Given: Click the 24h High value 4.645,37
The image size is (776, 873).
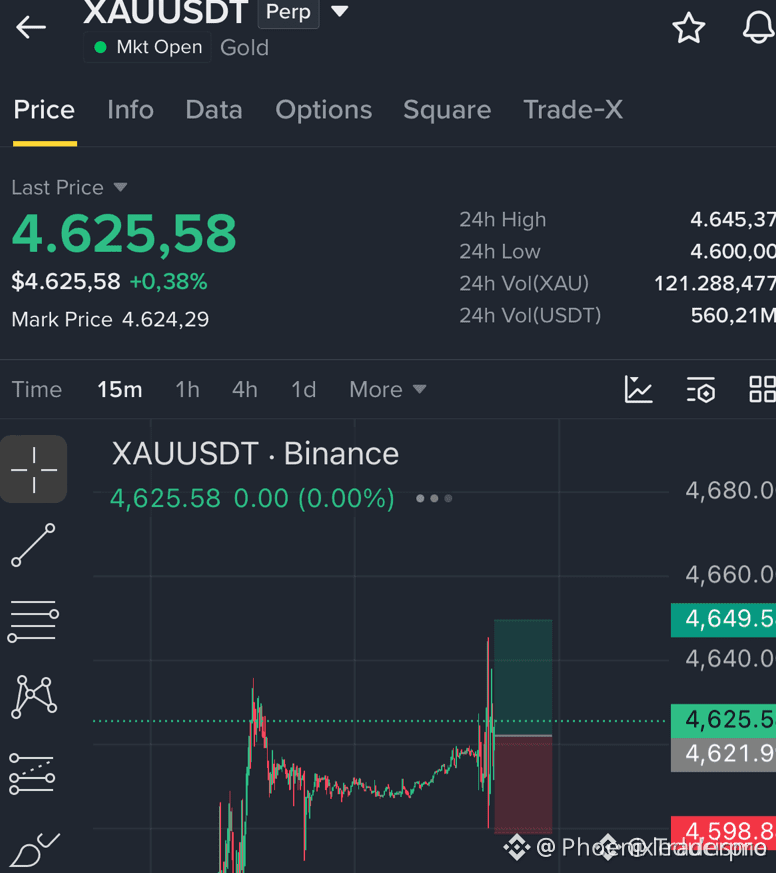Looking at the screenshot, I should (733, 220).
